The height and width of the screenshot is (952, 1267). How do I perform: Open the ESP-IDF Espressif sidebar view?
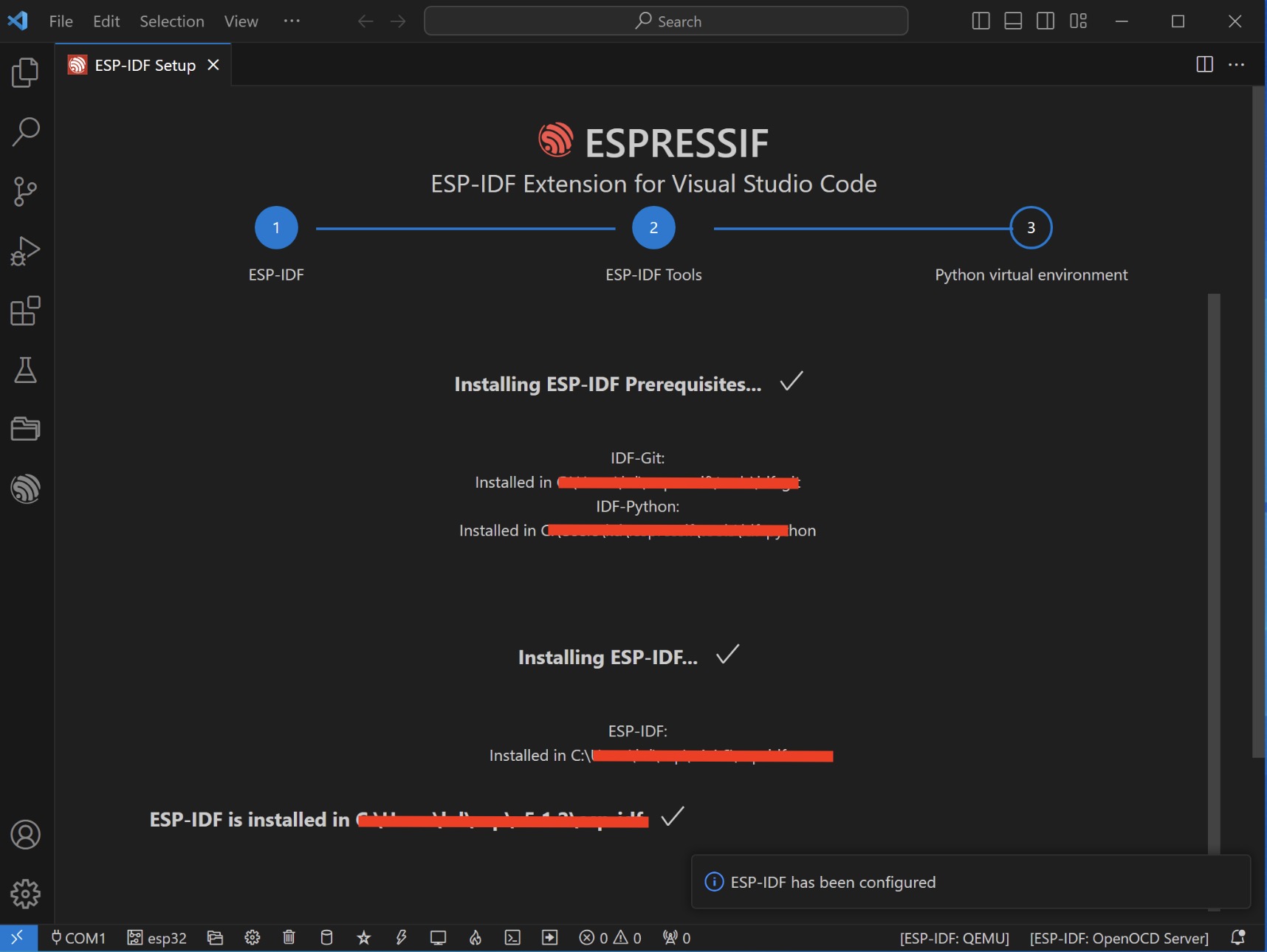[x=26, y=489]
